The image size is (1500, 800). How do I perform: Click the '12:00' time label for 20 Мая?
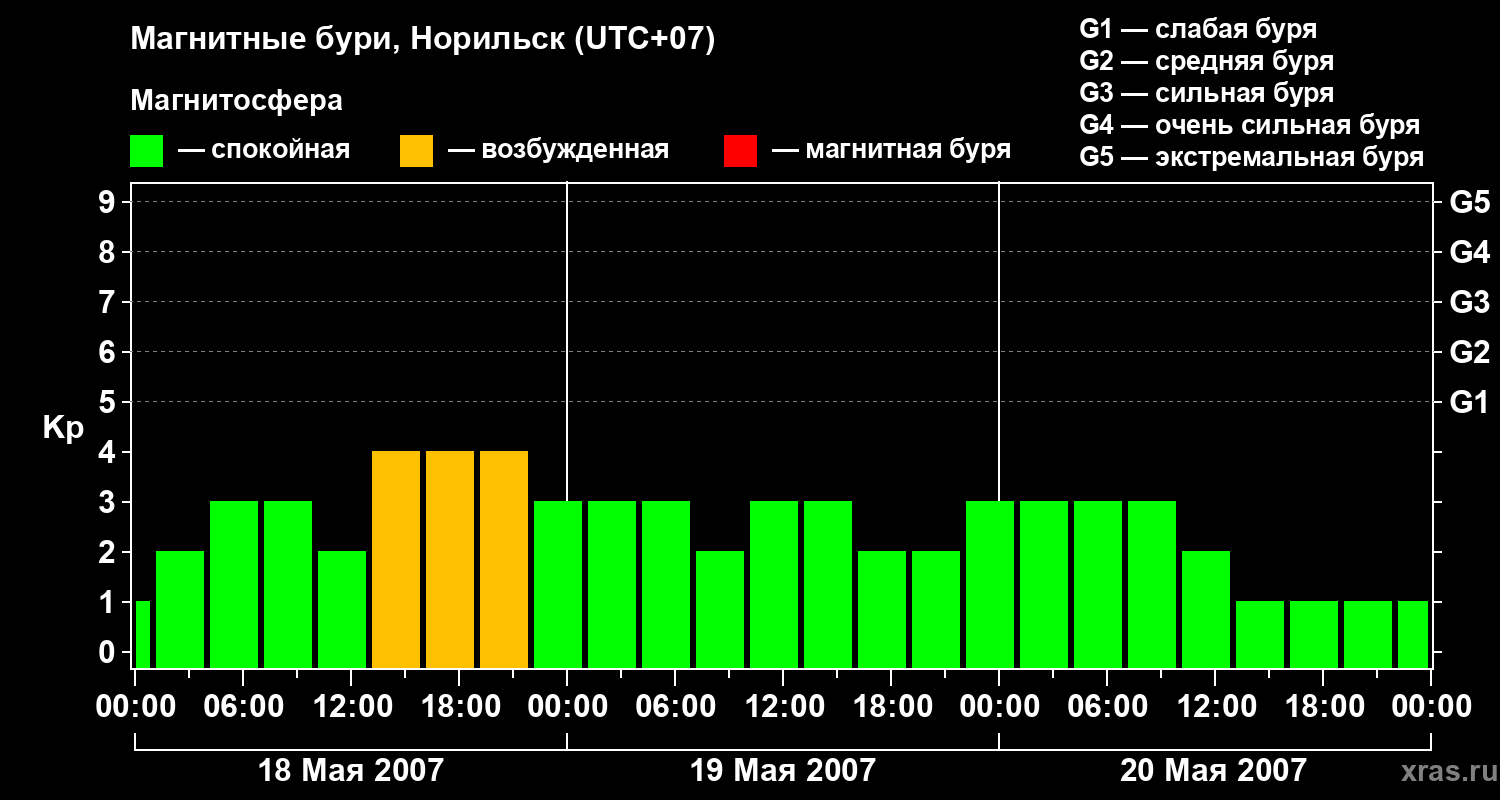coord(1215,706)
